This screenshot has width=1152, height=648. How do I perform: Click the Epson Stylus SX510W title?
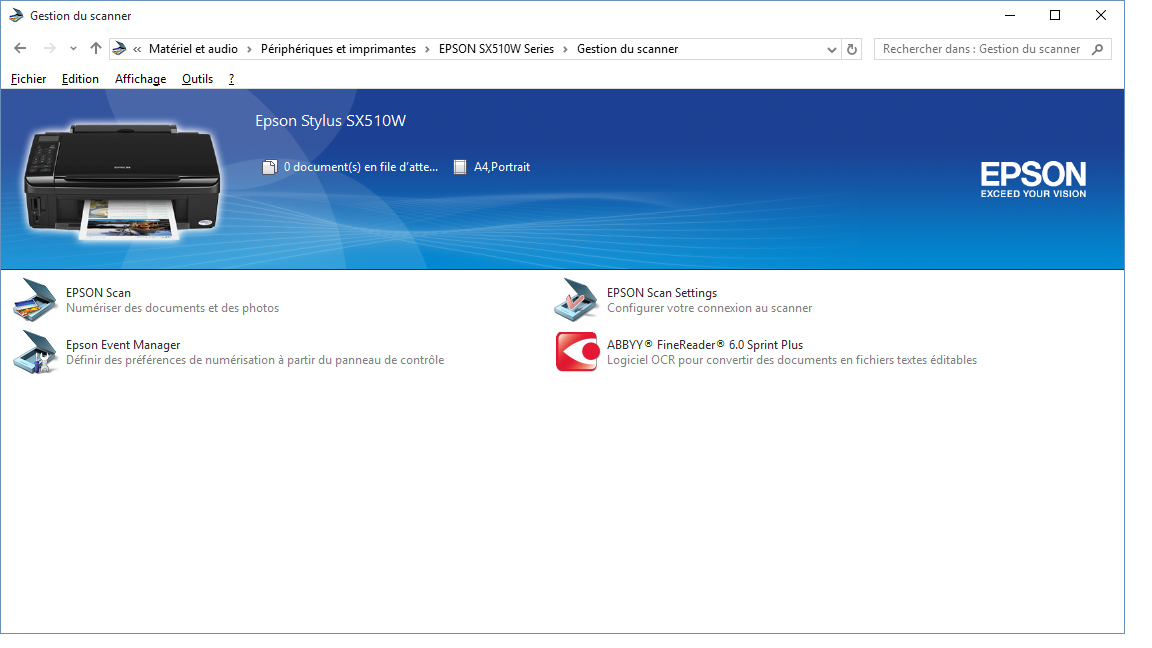pos(330,121)
